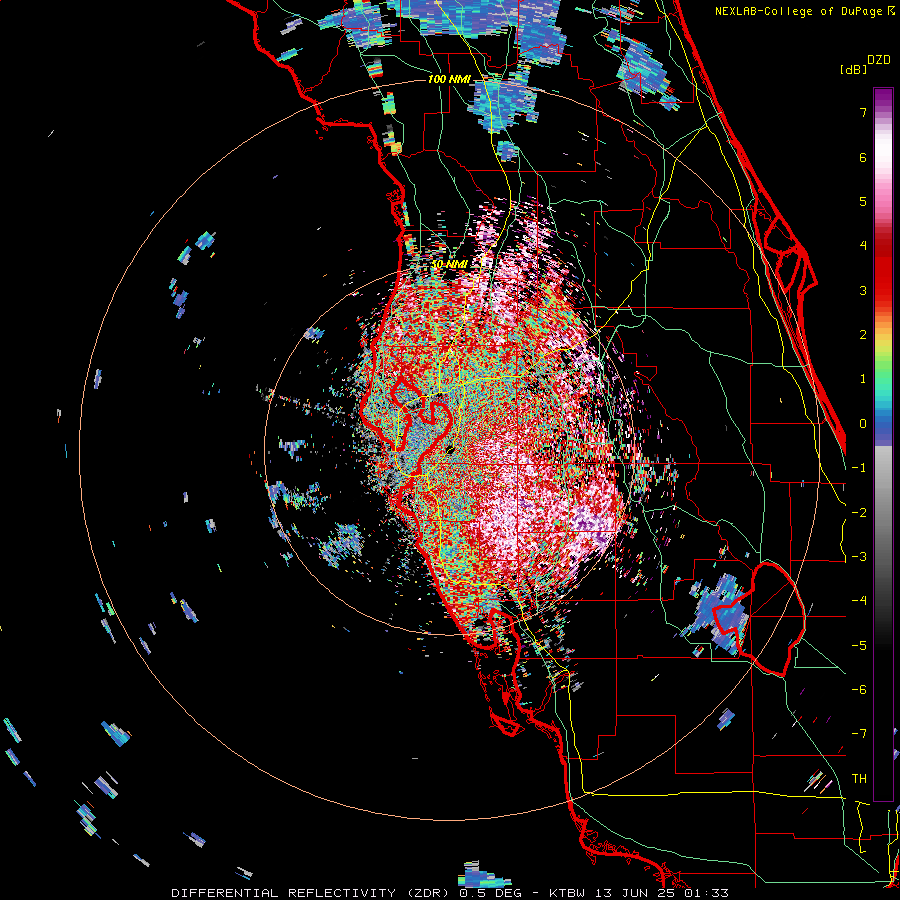Click the -6 value on the color scale
The width and height of the screenshot is (900, 900).
point(859,690)
